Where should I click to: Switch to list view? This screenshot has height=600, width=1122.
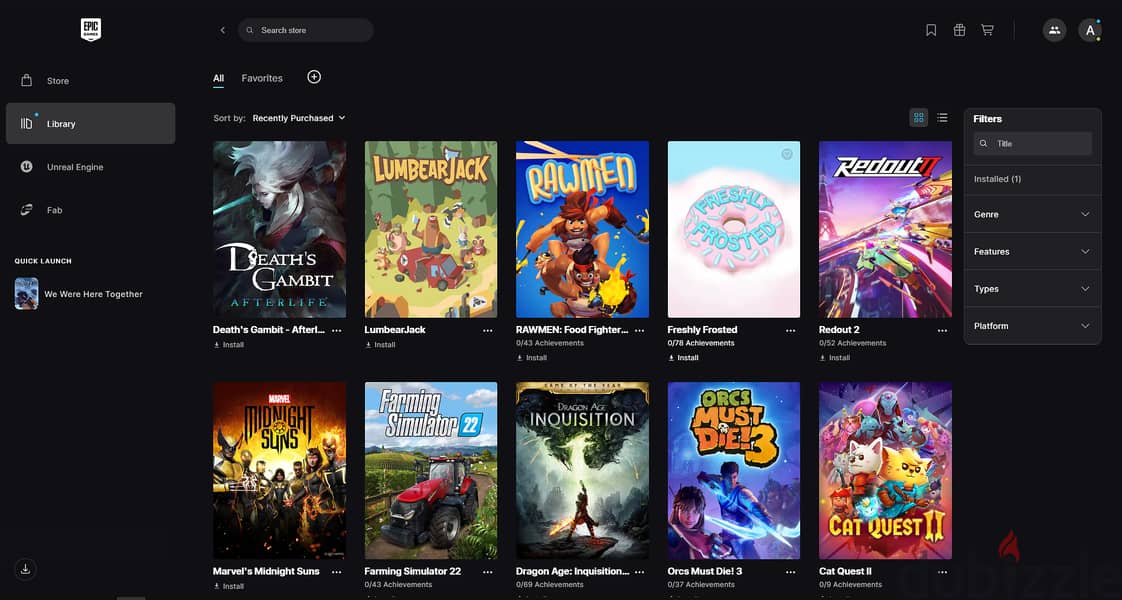click(x=942, y=118)
